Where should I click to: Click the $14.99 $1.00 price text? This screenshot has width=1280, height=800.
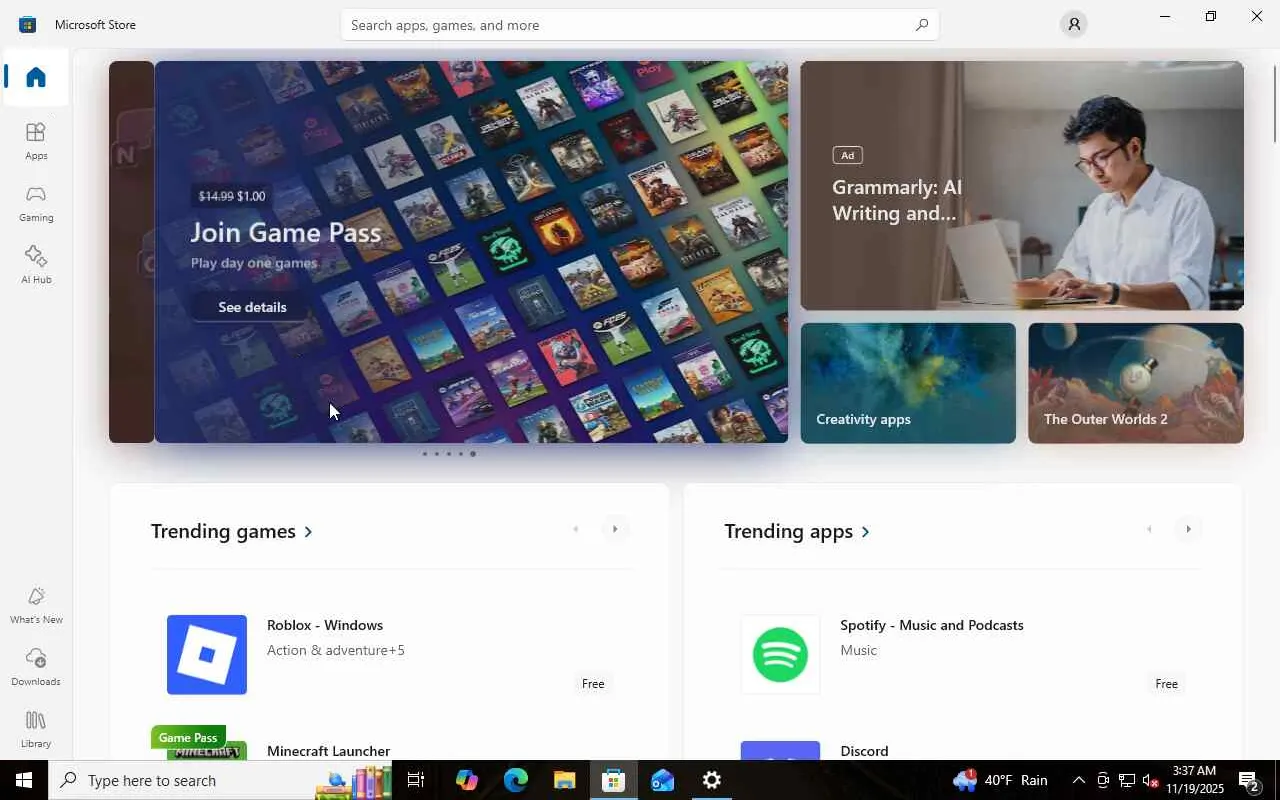click(232, 196)
